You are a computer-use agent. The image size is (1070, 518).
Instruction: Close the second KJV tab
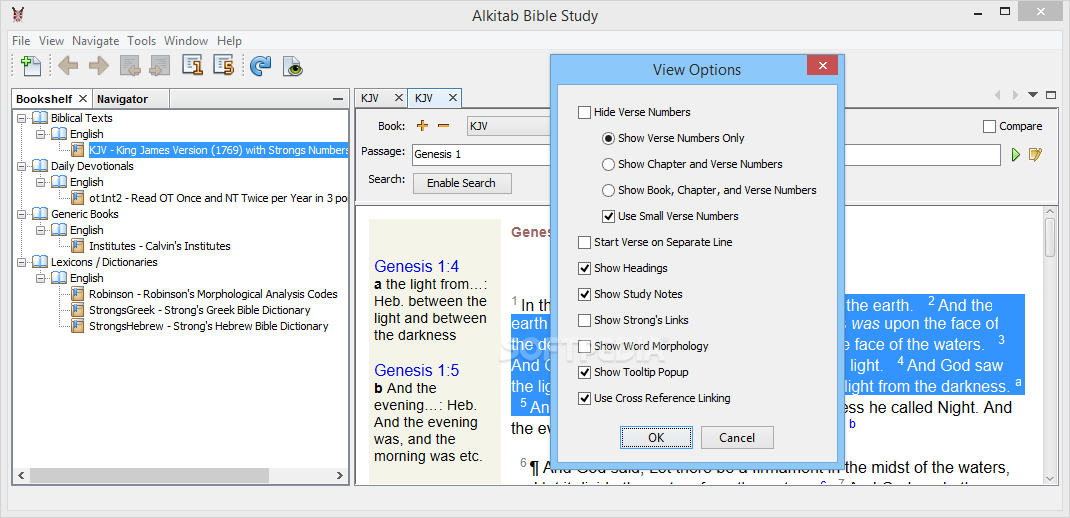tap(452, 98)
